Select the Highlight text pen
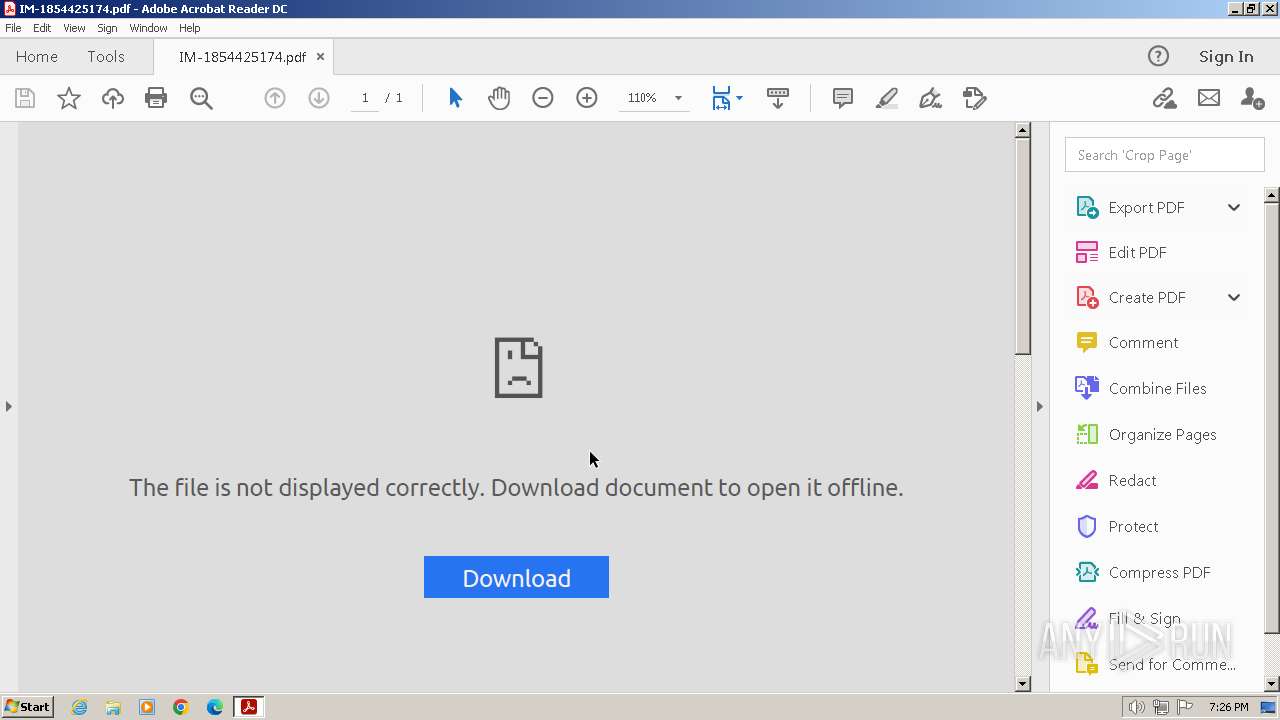This screenshot has width=1280, height=720. (x=887, y=98)
